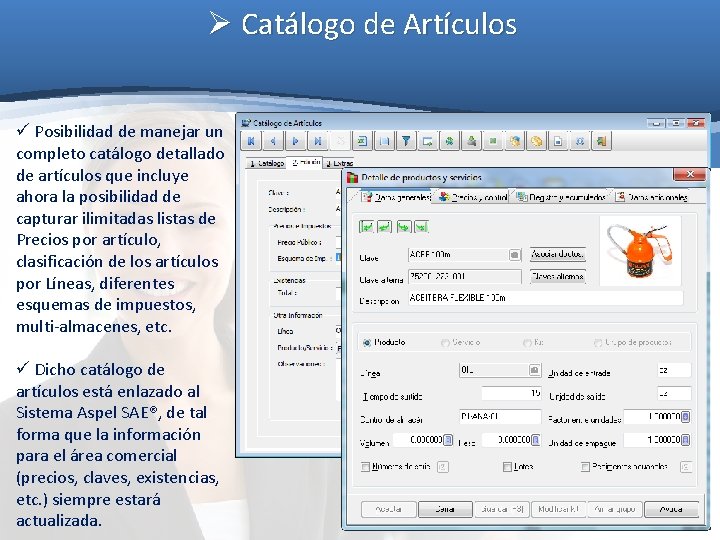Go to first record in Catálogo toolbar

coord(251,141)
